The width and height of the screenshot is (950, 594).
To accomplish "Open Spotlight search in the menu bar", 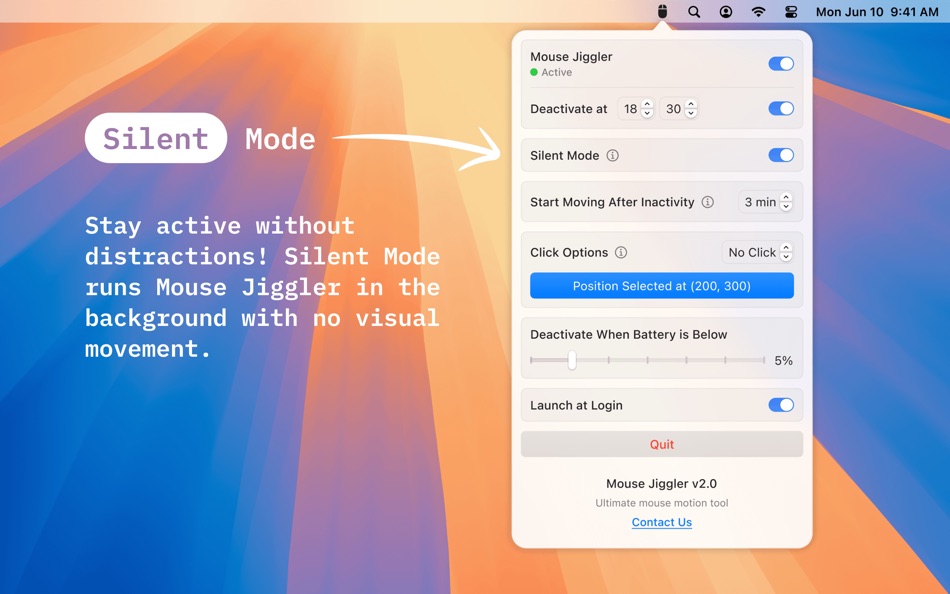I will coord(694,12).
